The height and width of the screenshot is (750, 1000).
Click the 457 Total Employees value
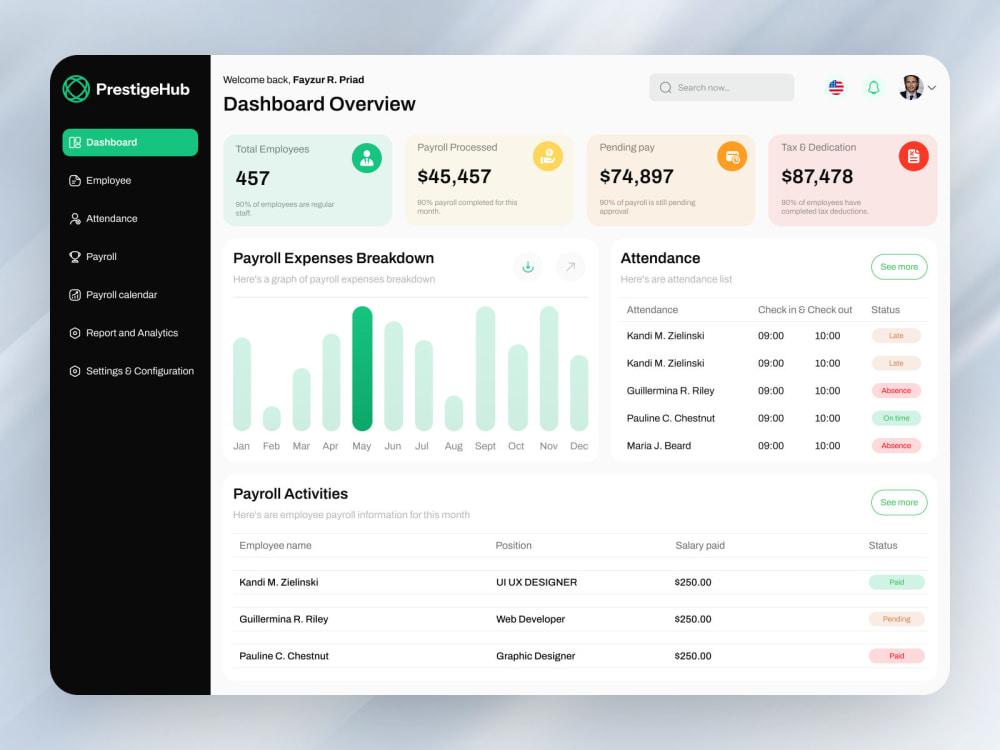pos(253,179)
